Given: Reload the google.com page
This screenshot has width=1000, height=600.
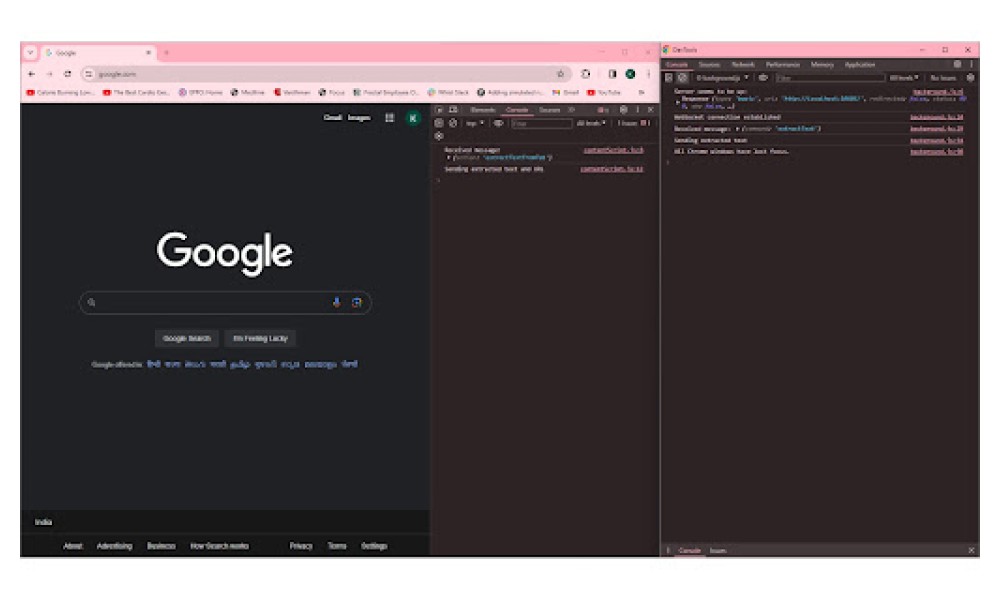Looking at the screenshot, I should click(x=67, y=74).
